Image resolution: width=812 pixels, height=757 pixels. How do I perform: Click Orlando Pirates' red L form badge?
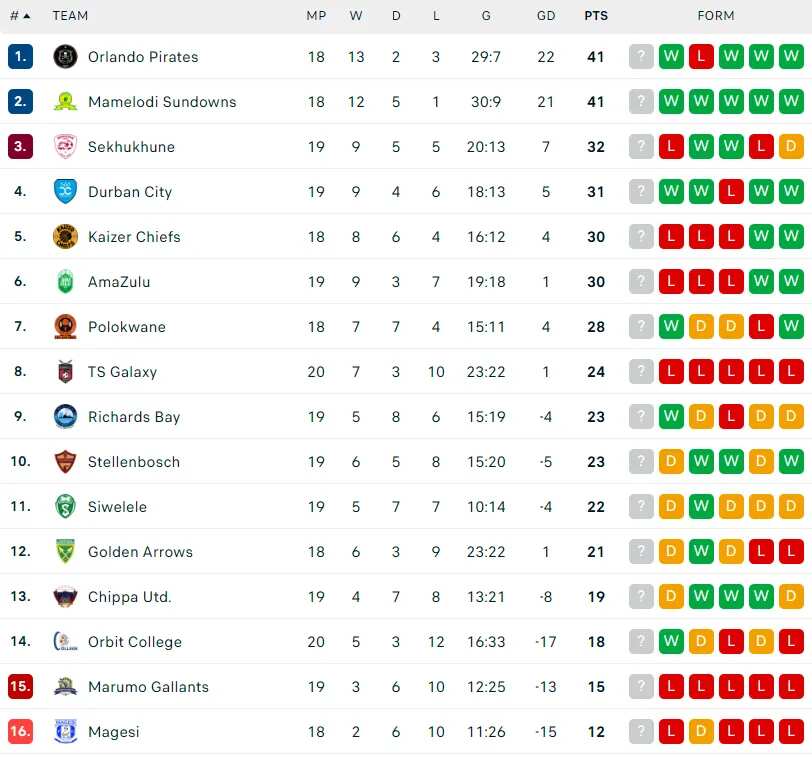click(702, 57)
